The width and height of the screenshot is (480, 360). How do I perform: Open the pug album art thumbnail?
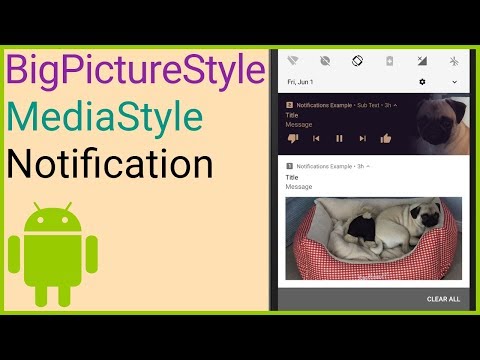[x=442, y=125]
